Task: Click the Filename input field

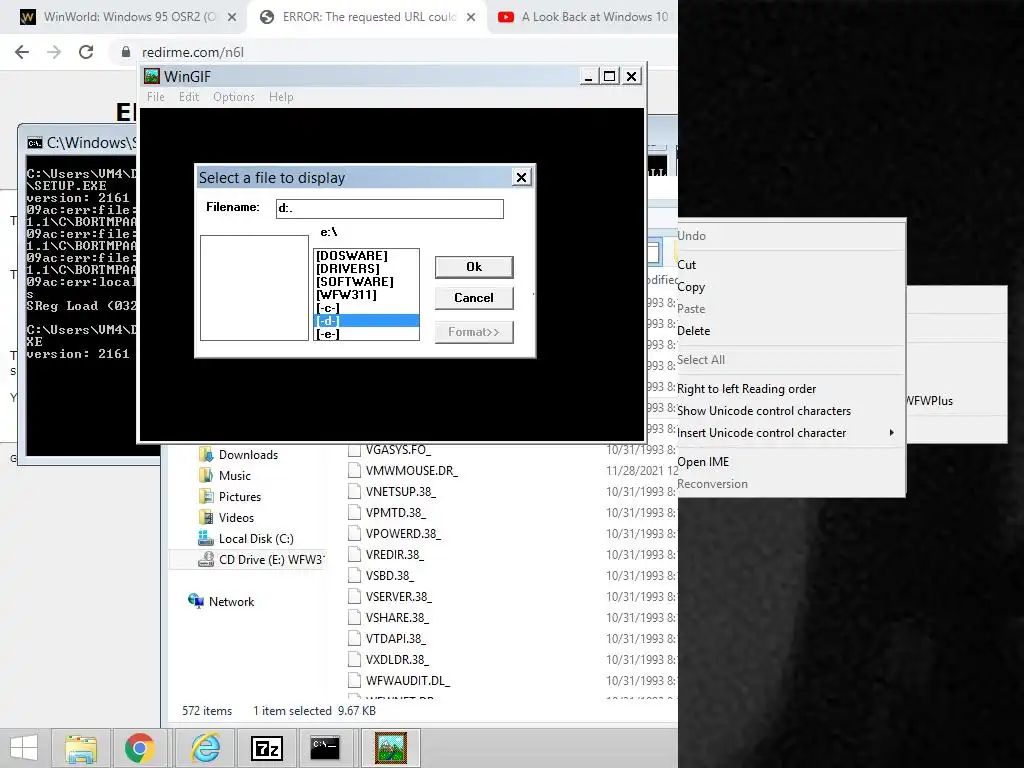Action: click(x=389, y=208)
